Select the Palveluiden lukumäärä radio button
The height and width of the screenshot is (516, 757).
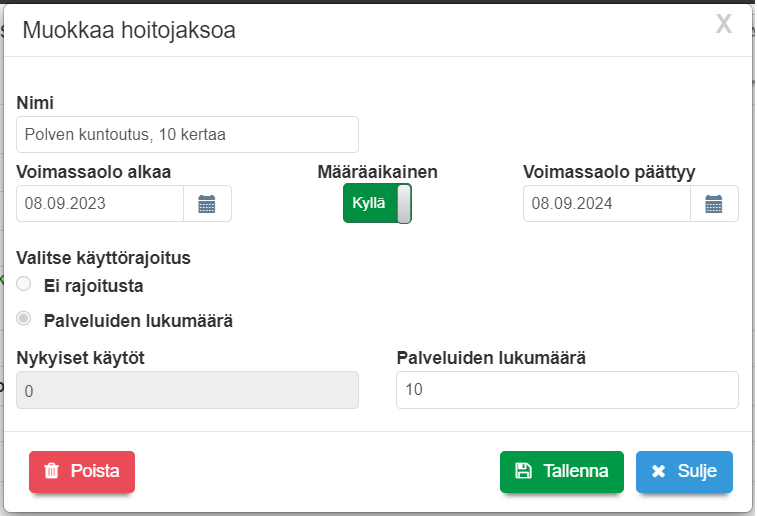[x=24, y=320]
